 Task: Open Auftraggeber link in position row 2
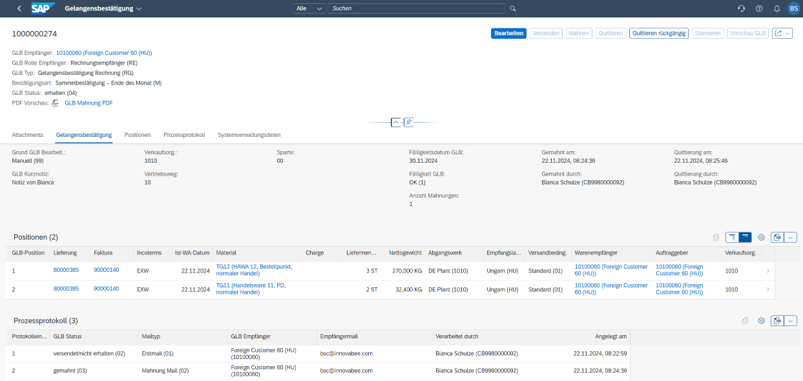point(680,289)
